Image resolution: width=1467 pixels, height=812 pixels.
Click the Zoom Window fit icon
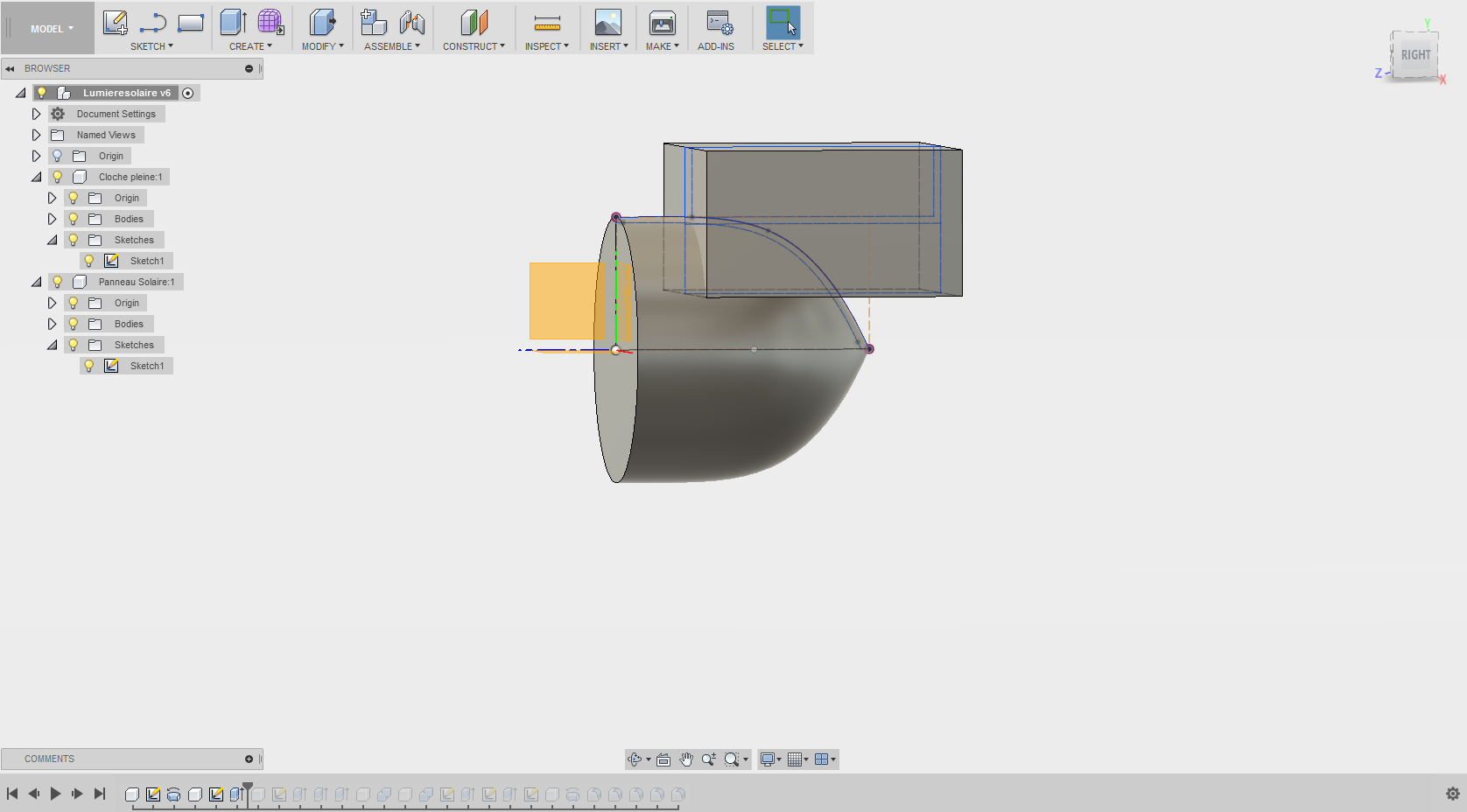tap(732, 759)
